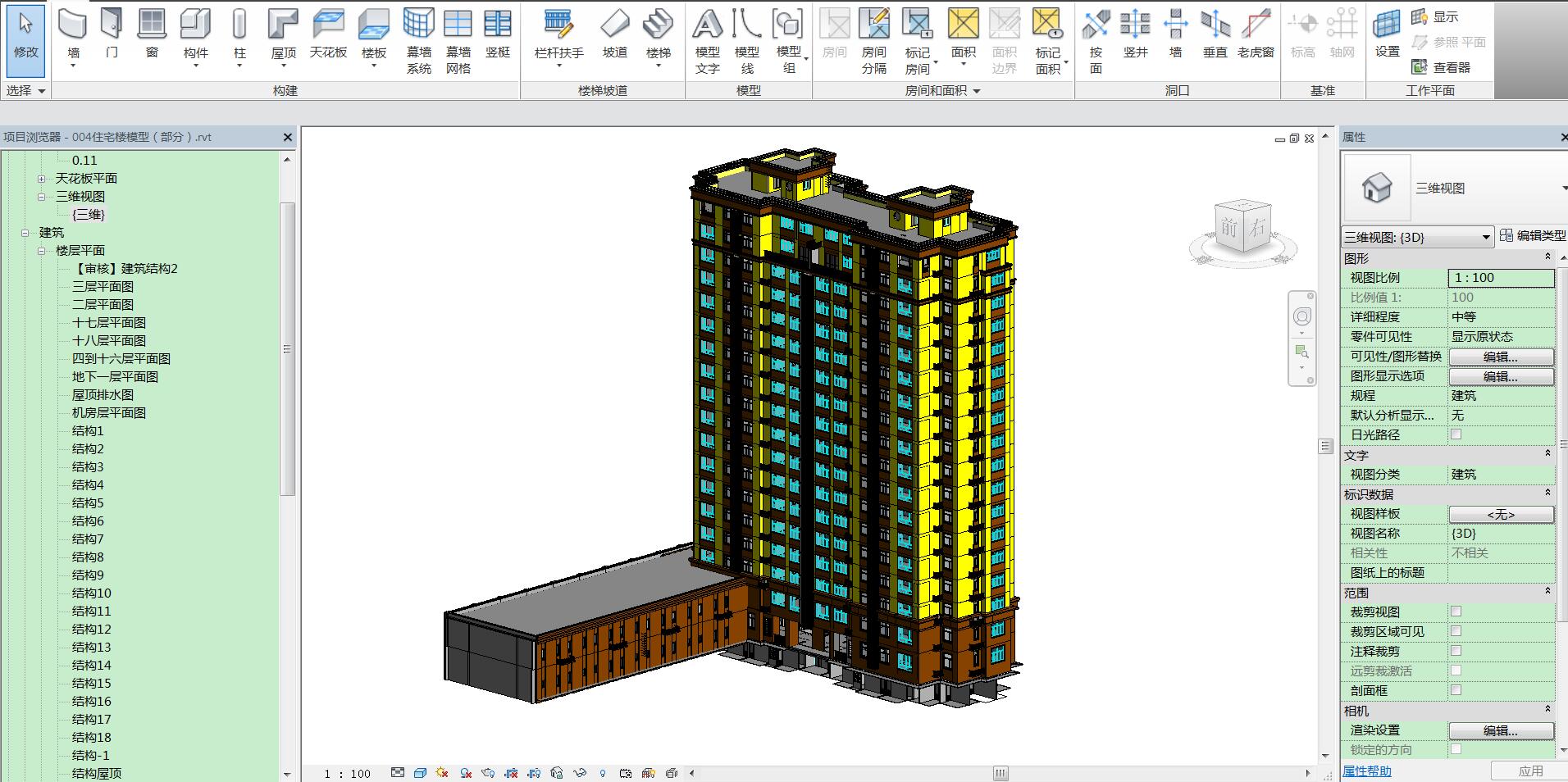
Task: Click Edit button for Visibility/Graphics (可见性/图形替换)
Action: (x=1501, y=357)
